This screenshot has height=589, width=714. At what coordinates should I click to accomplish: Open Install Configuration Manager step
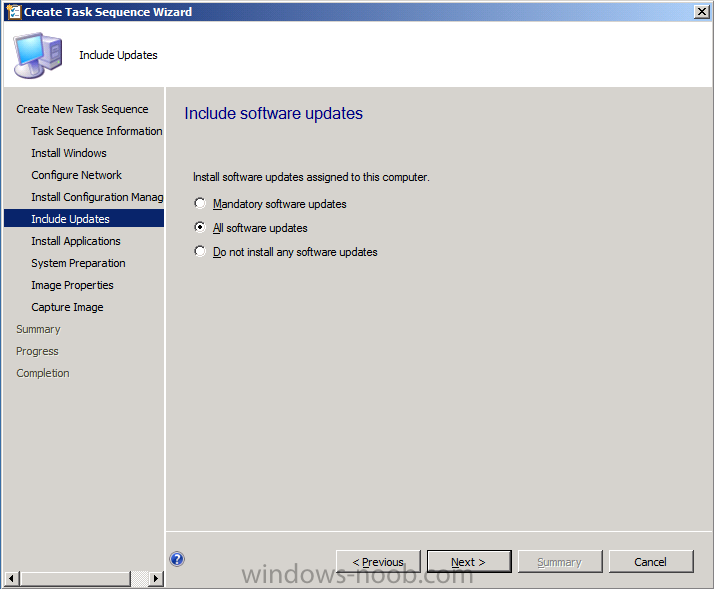pyautogui.click(x=97, y=197)
